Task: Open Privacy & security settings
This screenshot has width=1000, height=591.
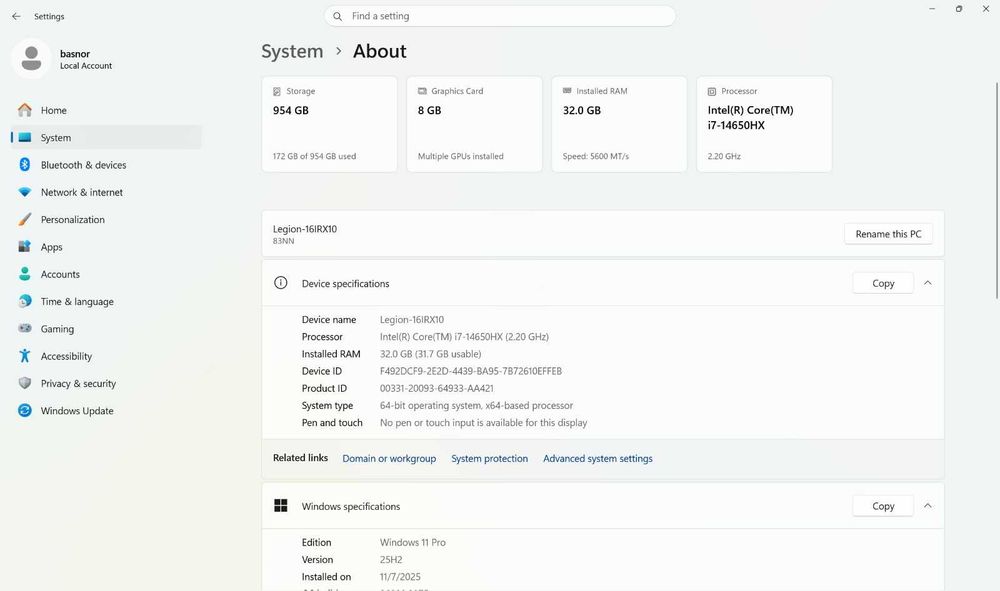Action: click(107, 383)
